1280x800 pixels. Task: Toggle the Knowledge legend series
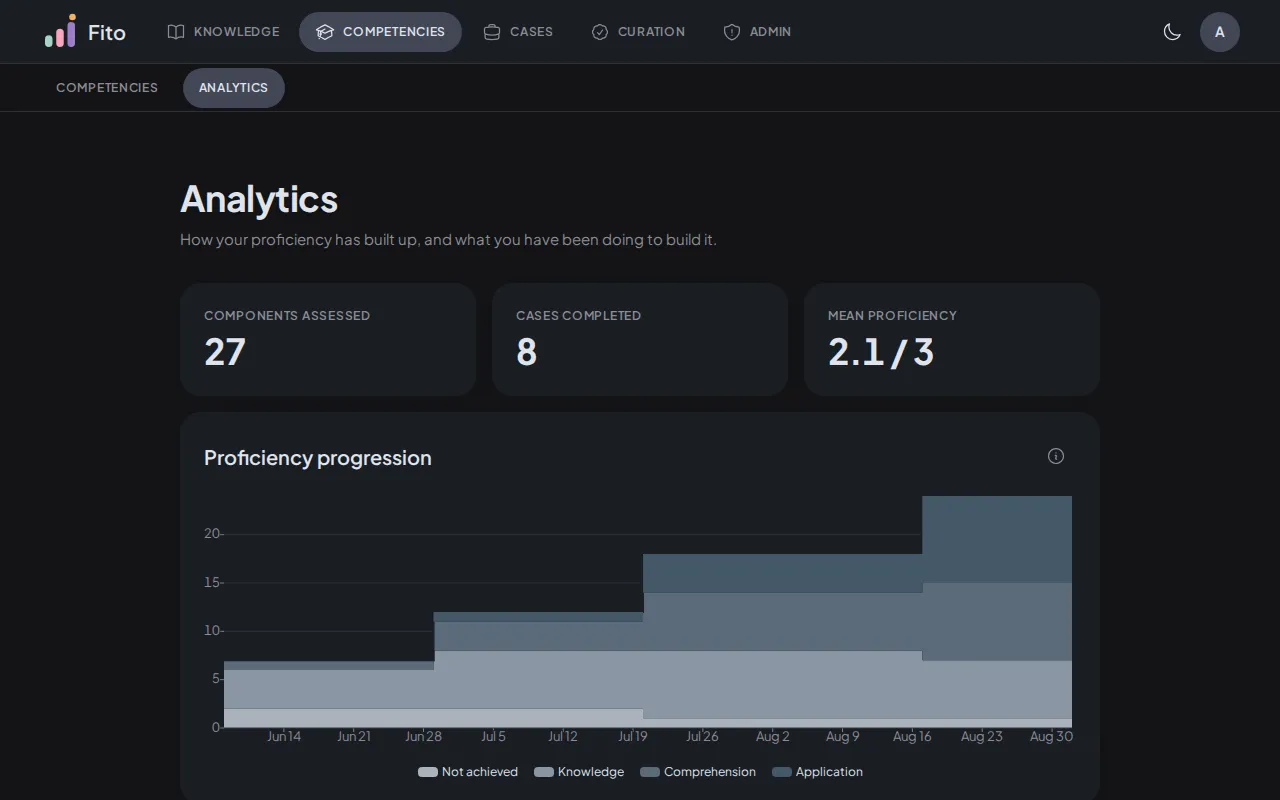(579, 772)
